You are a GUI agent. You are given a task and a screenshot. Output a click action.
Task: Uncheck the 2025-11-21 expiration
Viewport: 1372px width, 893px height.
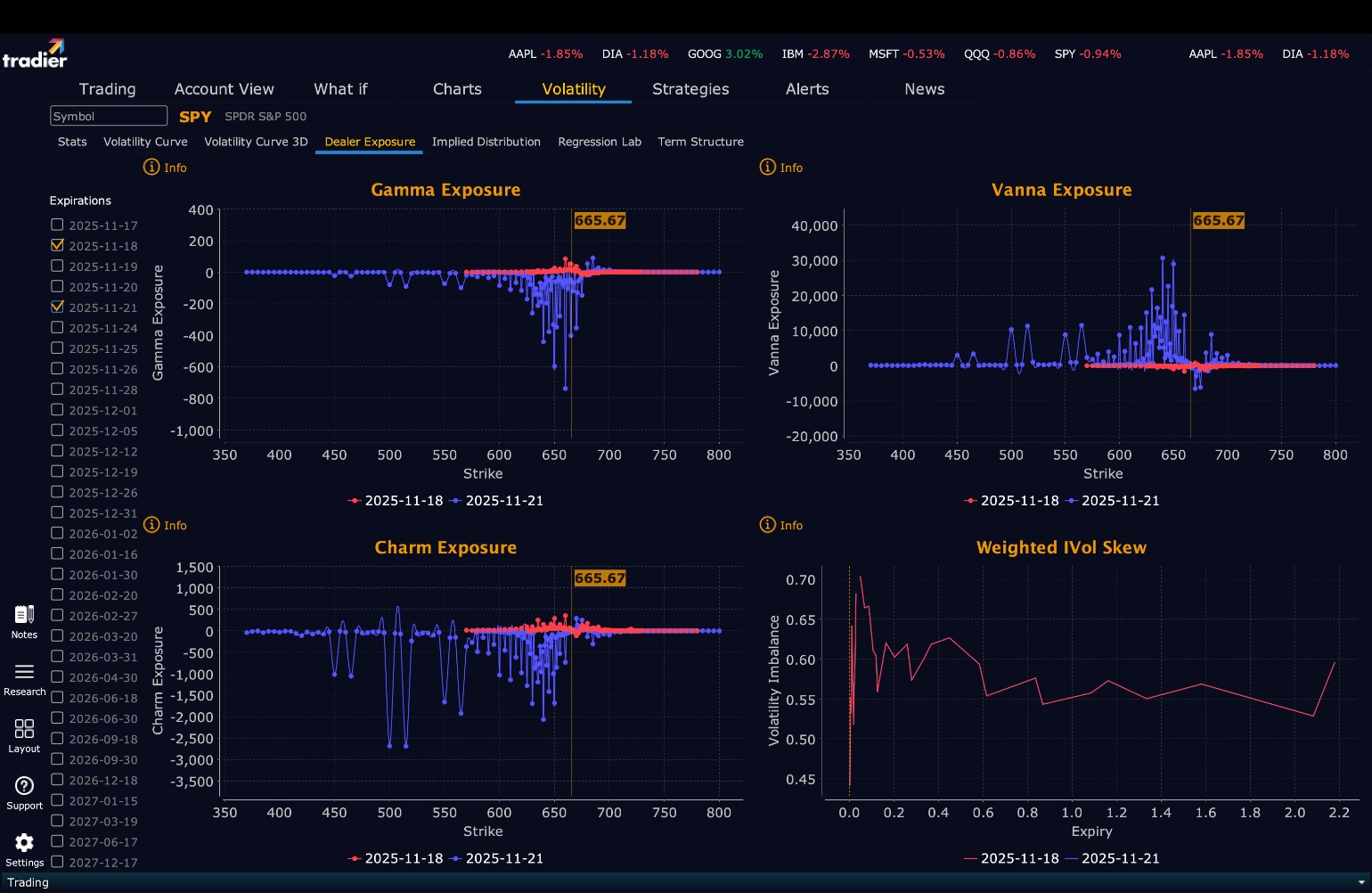pyautogui.click(x=57, y=307)
